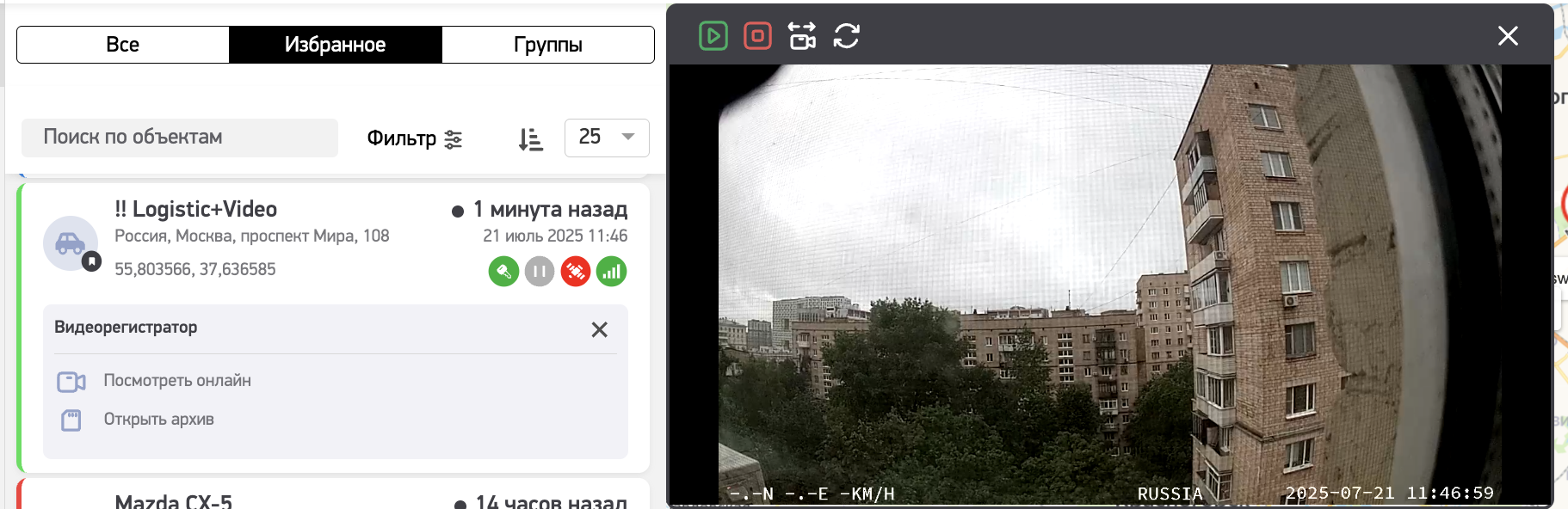Open Открыть архив link
Screen dimensions: 1568x509
(159, 419)
